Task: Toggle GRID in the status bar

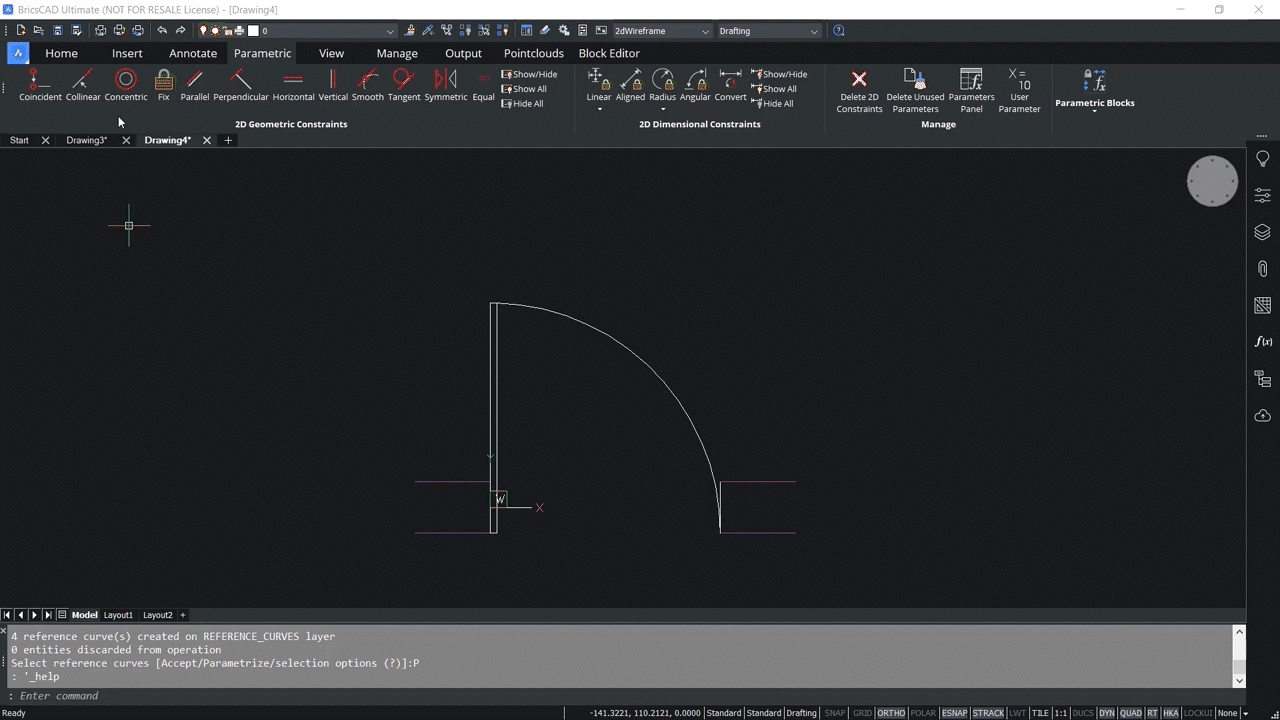Action: [862, 713]
